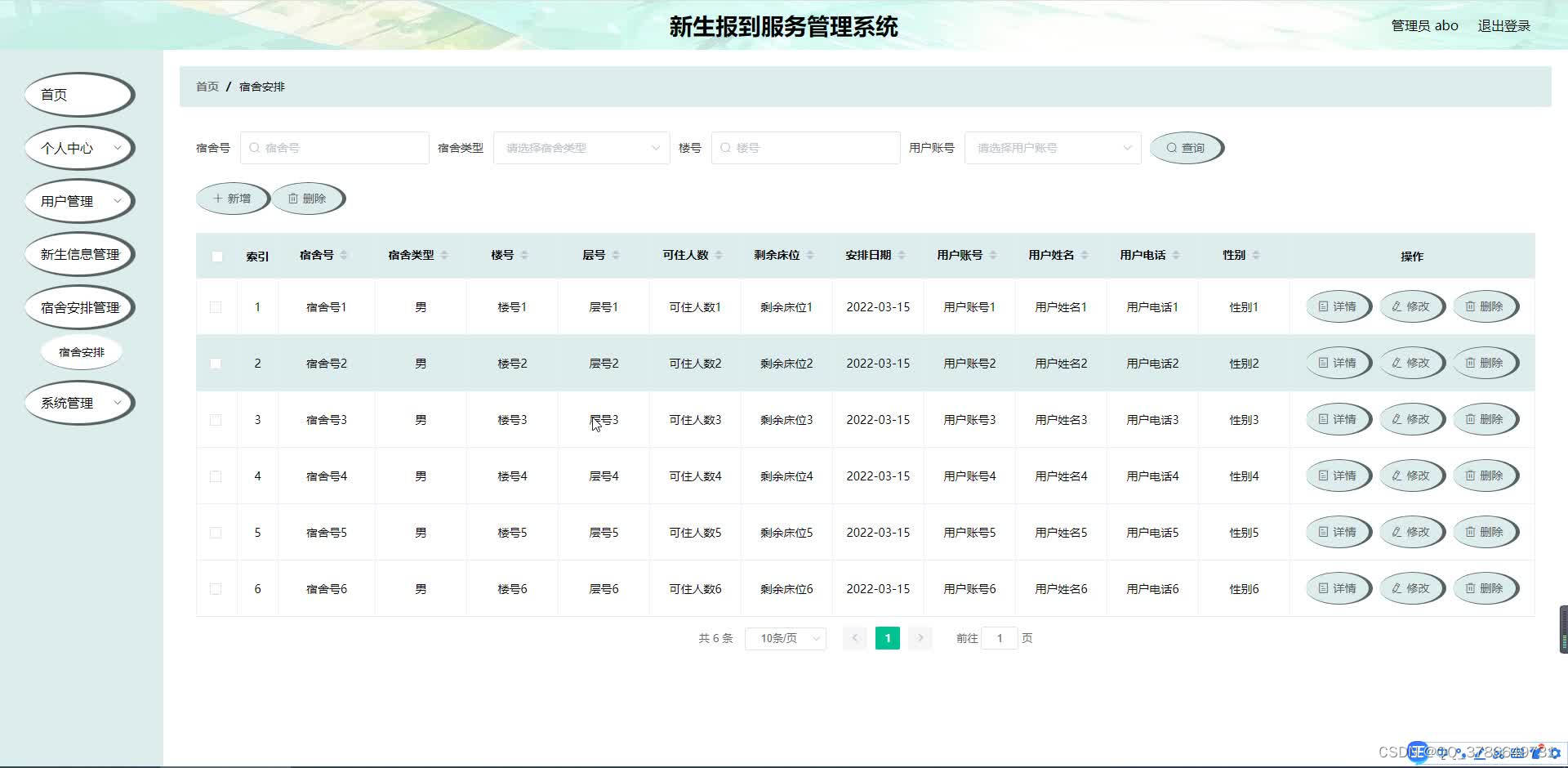Open 详情 for row 宿舍号1
Viewport: 1568px width, 768px height.
(x=1338, y=306)
